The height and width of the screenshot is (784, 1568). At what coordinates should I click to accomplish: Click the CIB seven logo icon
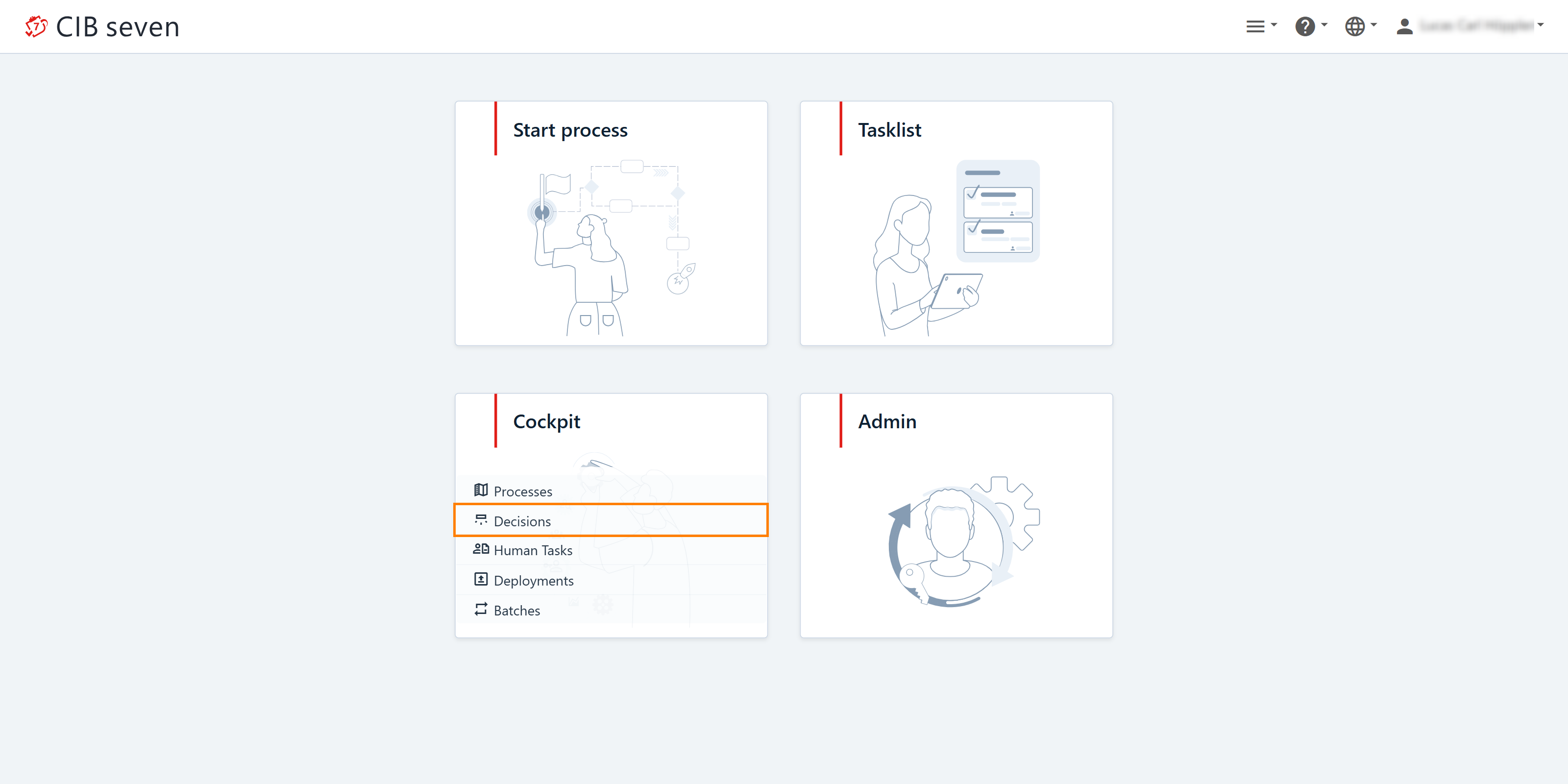tap(36, 26)
